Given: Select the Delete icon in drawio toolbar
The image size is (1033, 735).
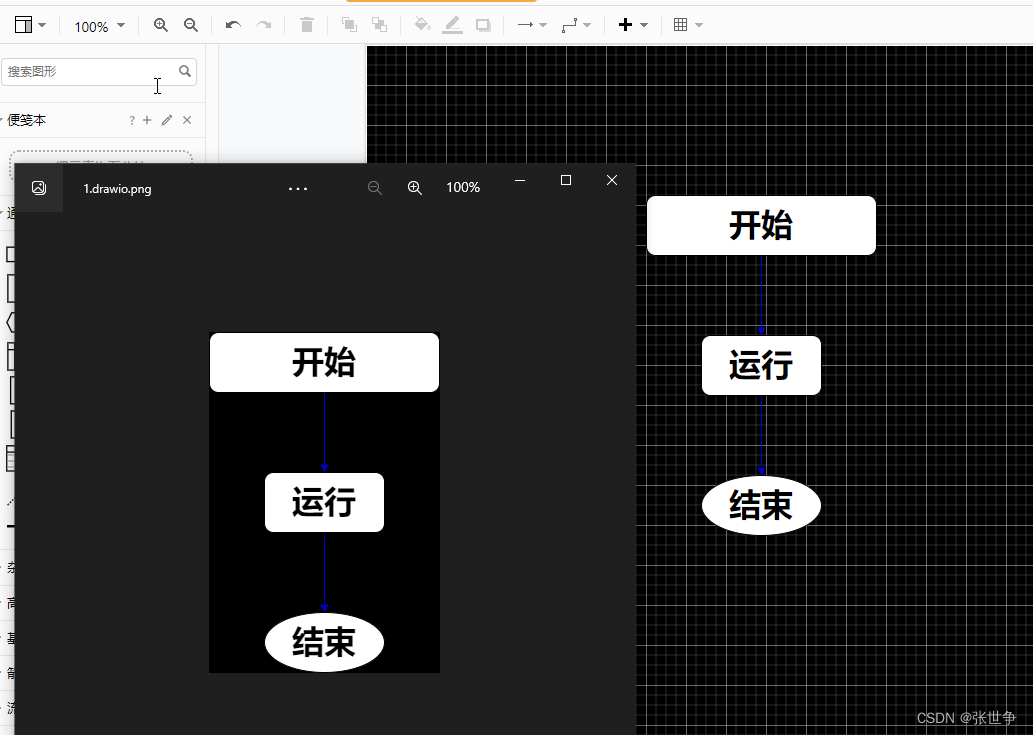Looking at the screenshot, I should (x=307, y=26).
